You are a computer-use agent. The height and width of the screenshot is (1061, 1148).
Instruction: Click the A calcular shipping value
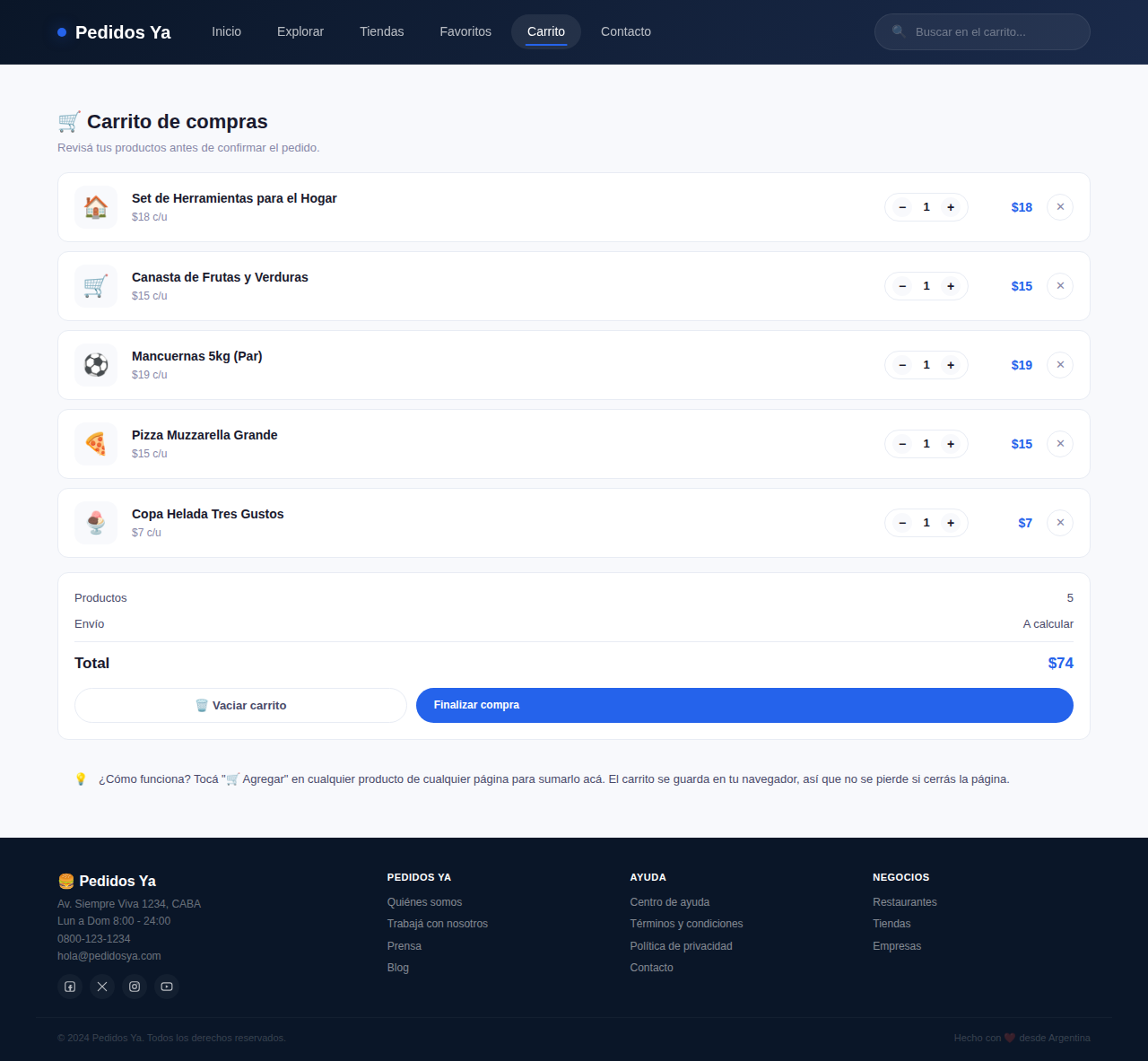click(1048, 624)
